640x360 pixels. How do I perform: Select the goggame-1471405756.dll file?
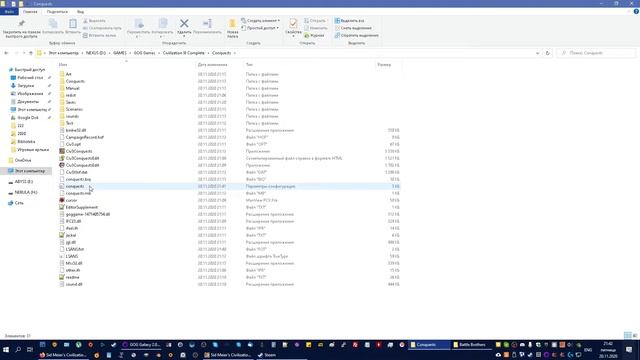(87, 214)
